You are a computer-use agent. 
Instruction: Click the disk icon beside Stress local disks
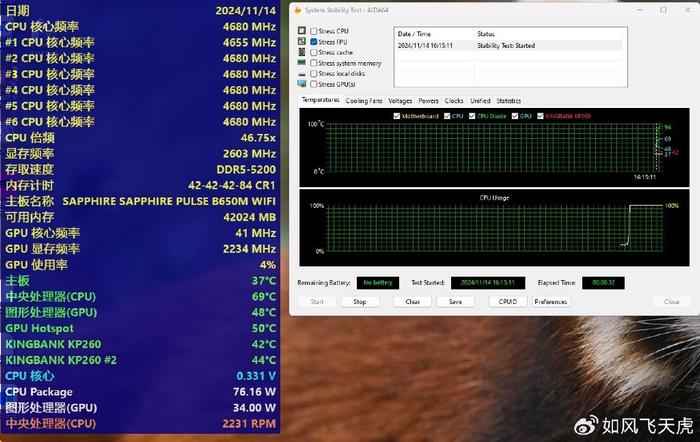pos(302,74)
